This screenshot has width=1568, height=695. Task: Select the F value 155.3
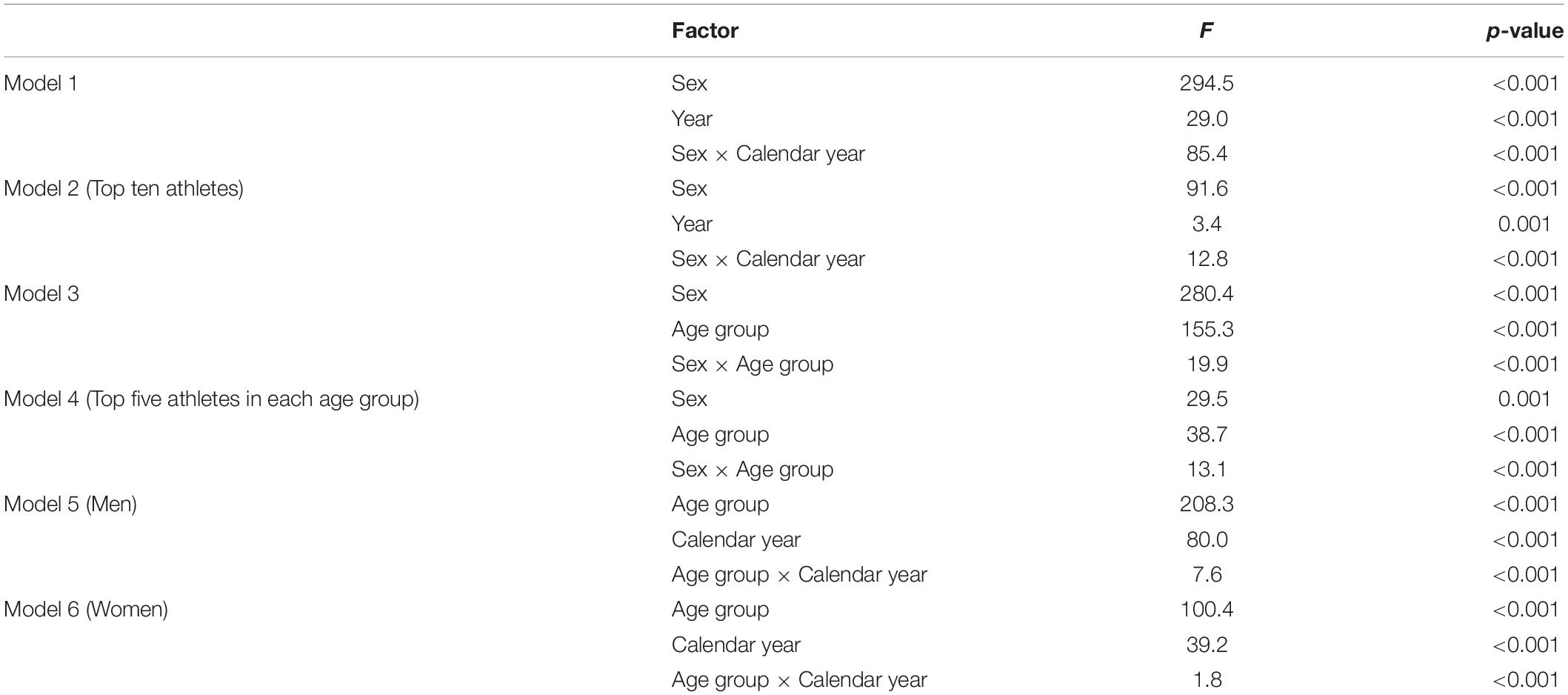point(1207,329)
